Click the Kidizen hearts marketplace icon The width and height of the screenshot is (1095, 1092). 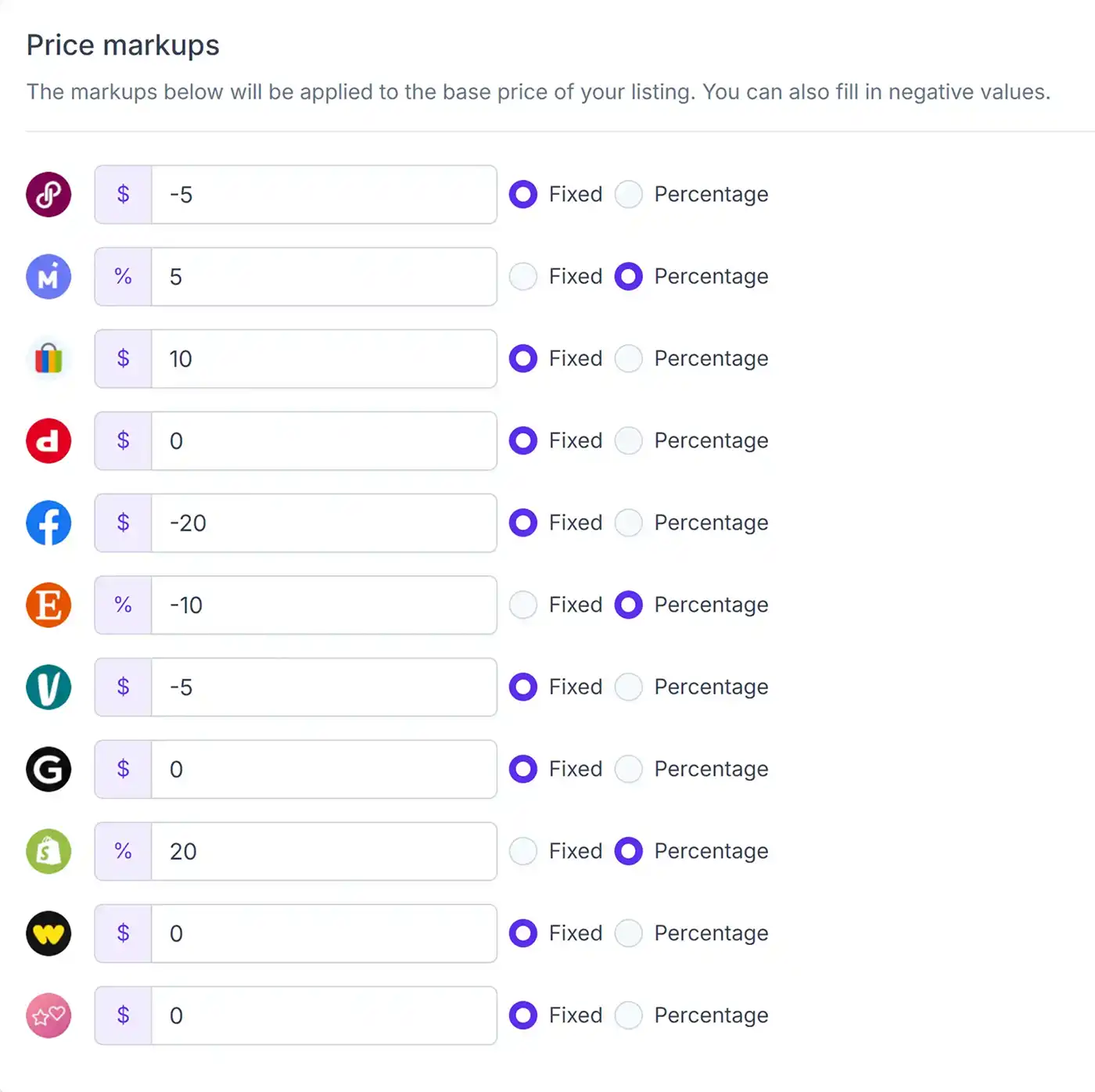[48, 1015]
